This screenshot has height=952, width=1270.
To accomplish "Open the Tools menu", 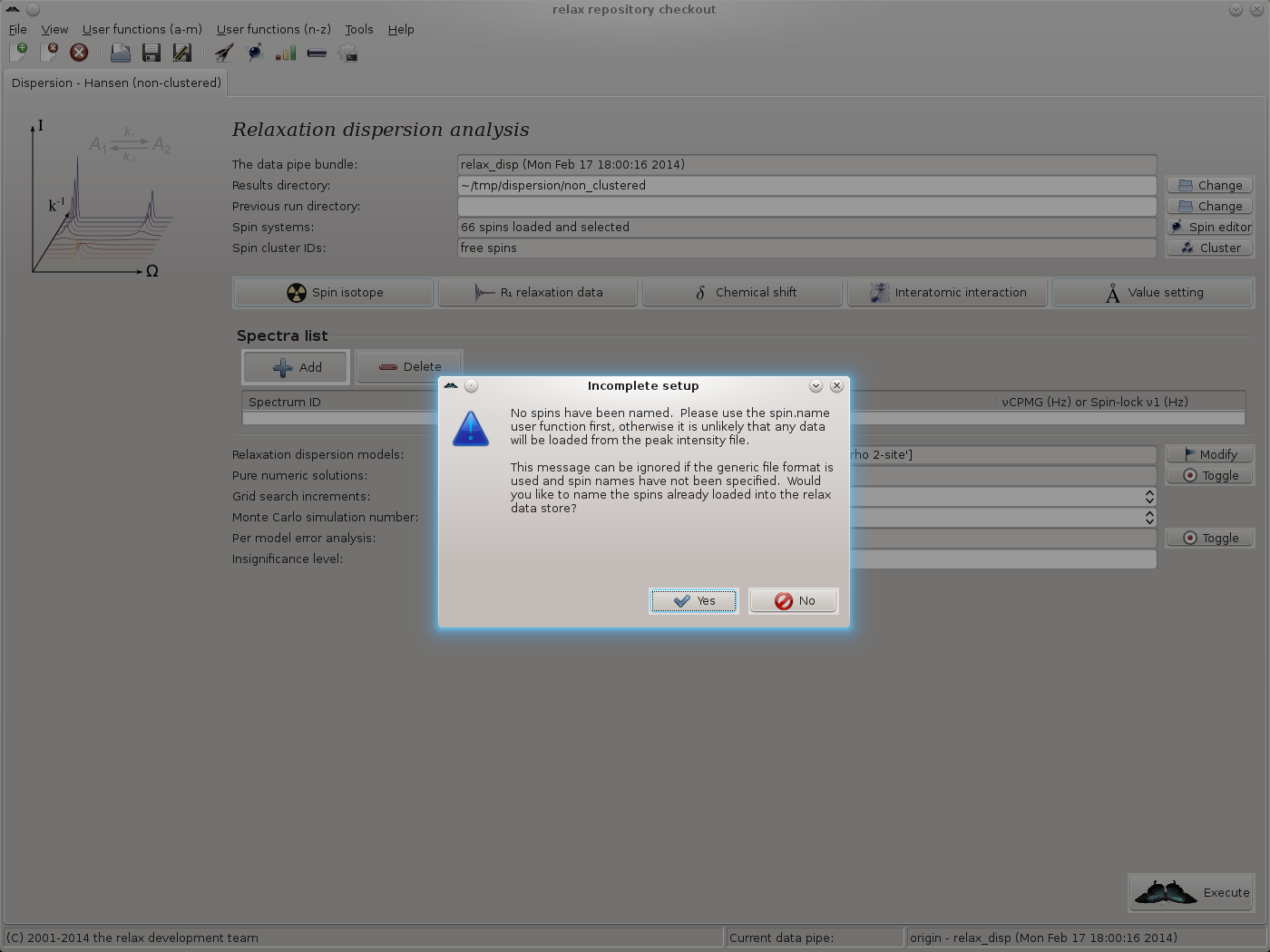I will tap(358, 29).
